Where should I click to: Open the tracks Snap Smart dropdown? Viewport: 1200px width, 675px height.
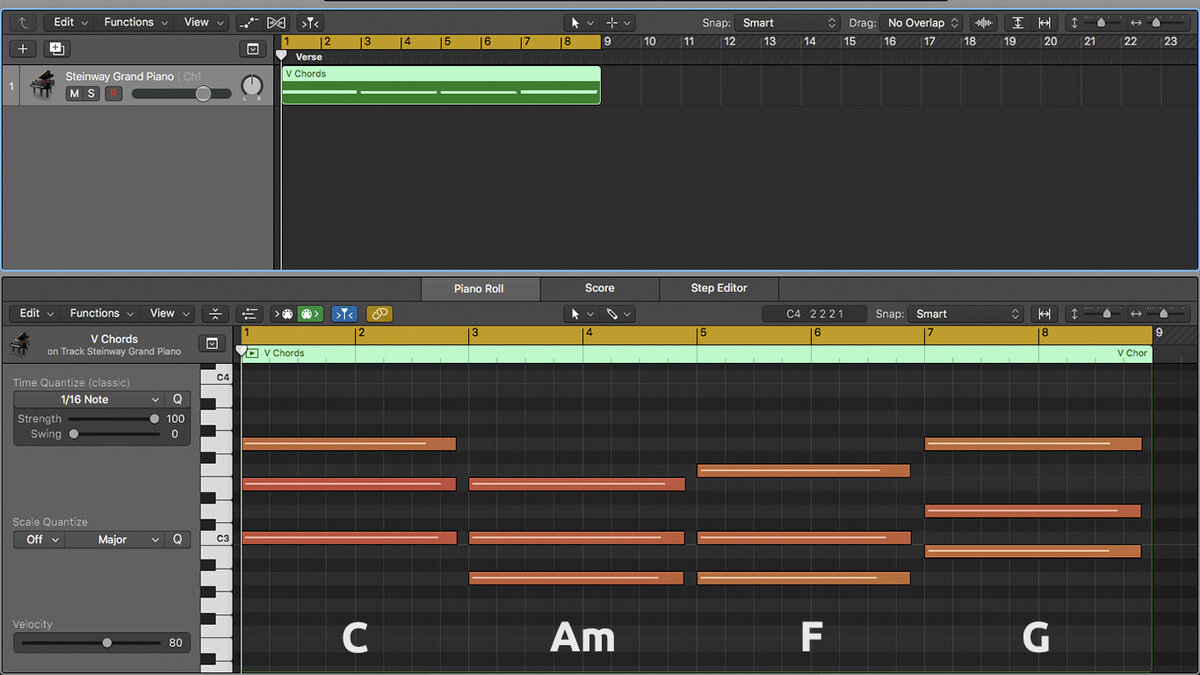pyautogui.click(x=788, y=22)
